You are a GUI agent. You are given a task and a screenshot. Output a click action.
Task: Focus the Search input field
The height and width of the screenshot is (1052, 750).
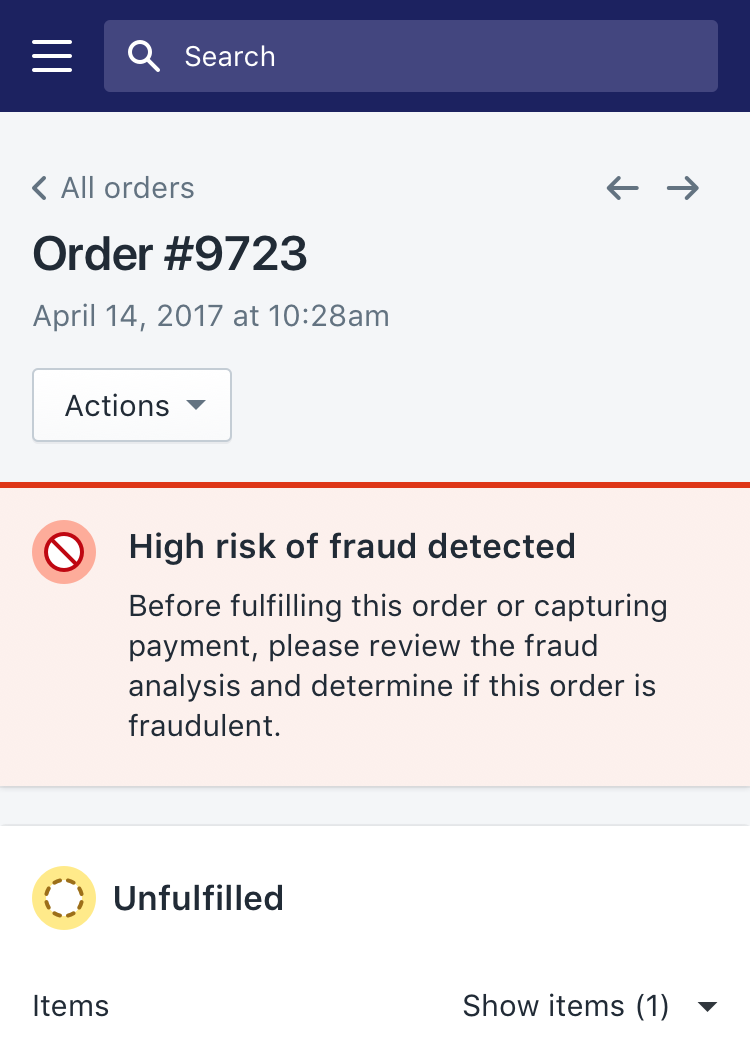pyautogui.click(x=411, y=56)
